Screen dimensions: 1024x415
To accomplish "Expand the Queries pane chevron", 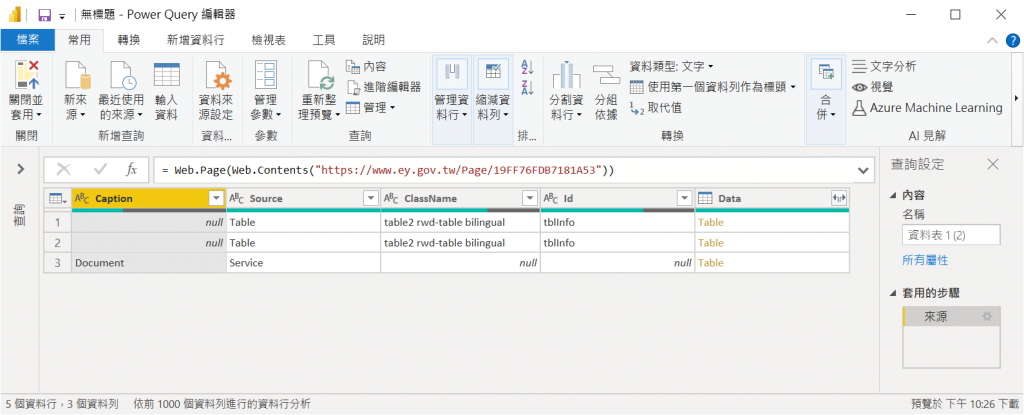I will tap(20, 169).
